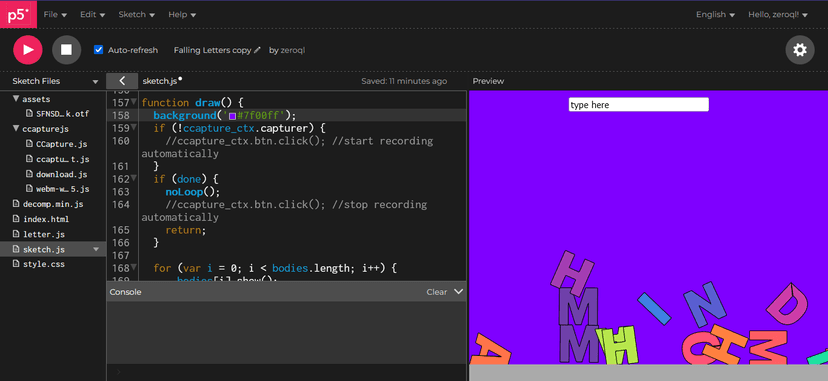This screenshot has height=381, width=828.
Task: Collapse the assets folder
Action: 16,99
